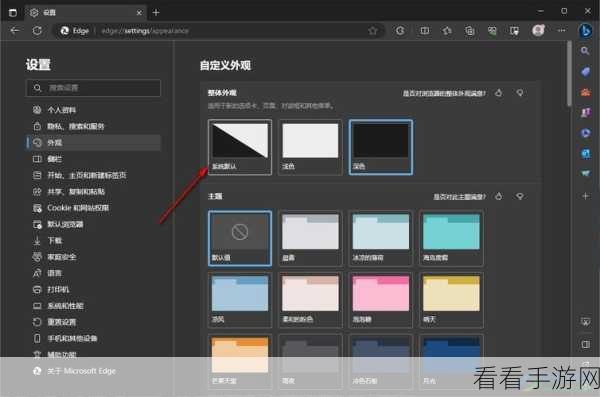Open the sidebar Shopping tag icon
Image resolution: width=600 pixels, height=397 pixels.
click(585, 72)
